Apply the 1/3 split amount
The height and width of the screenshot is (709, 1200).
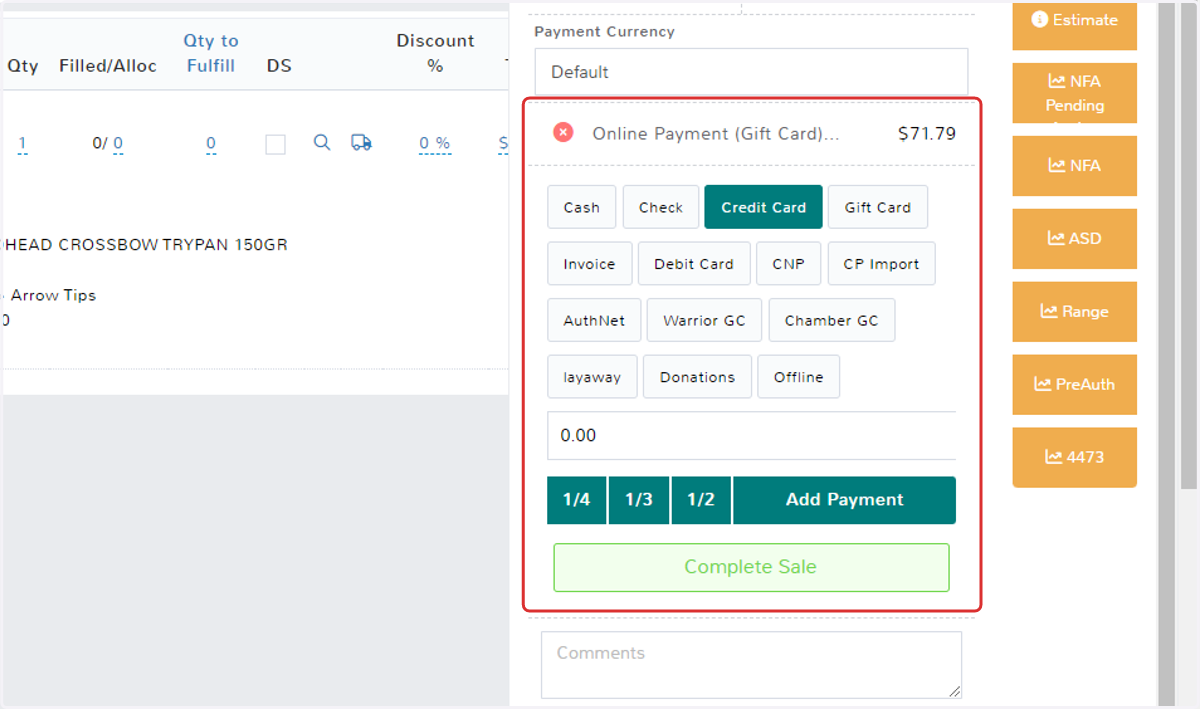point(639,500)
